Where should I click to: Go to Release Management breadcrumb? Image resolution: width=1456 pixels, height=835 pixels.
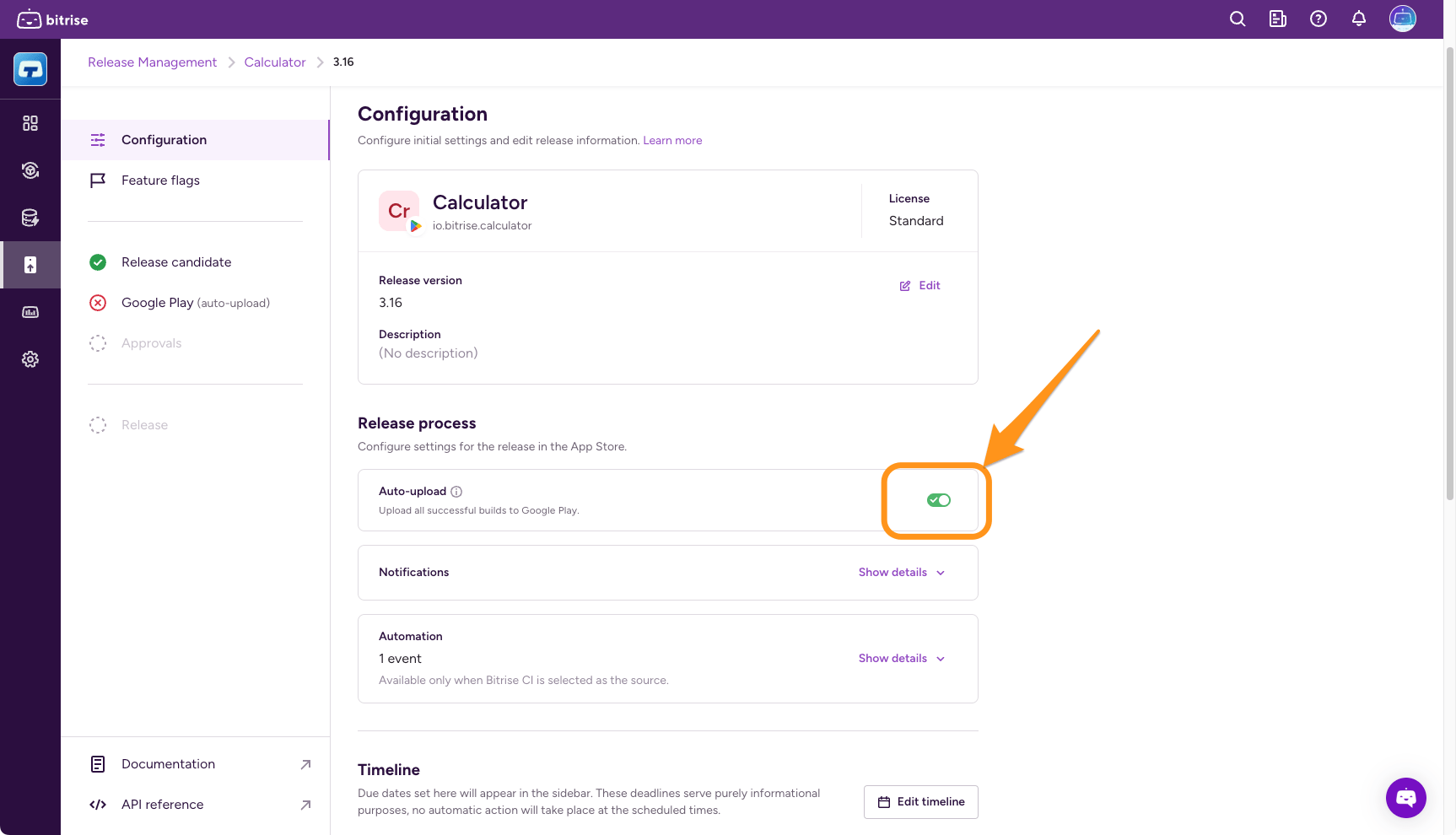[152, 62]
